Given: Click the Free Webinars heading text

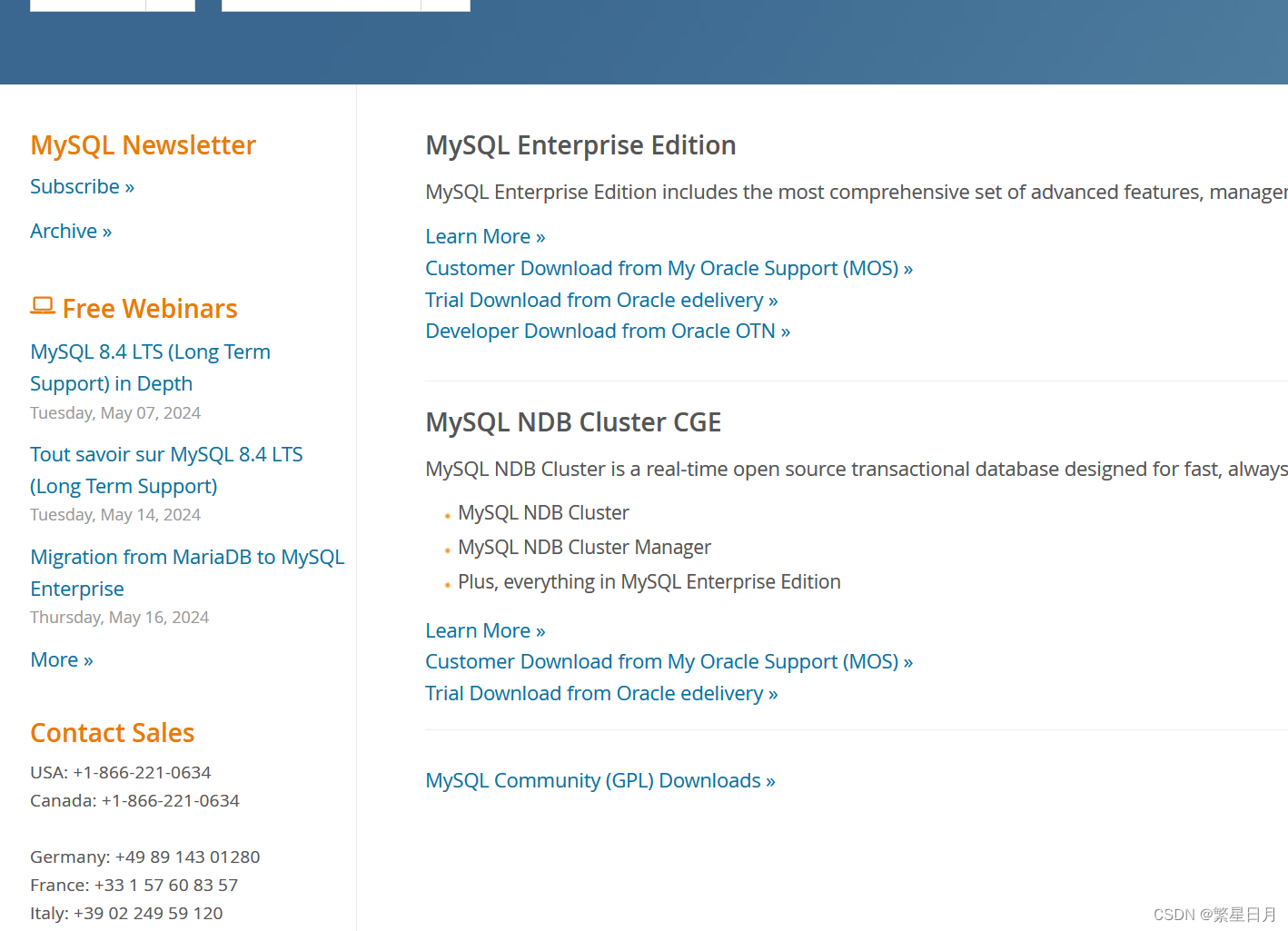Looking at the screenshot, I should point(150,309).
